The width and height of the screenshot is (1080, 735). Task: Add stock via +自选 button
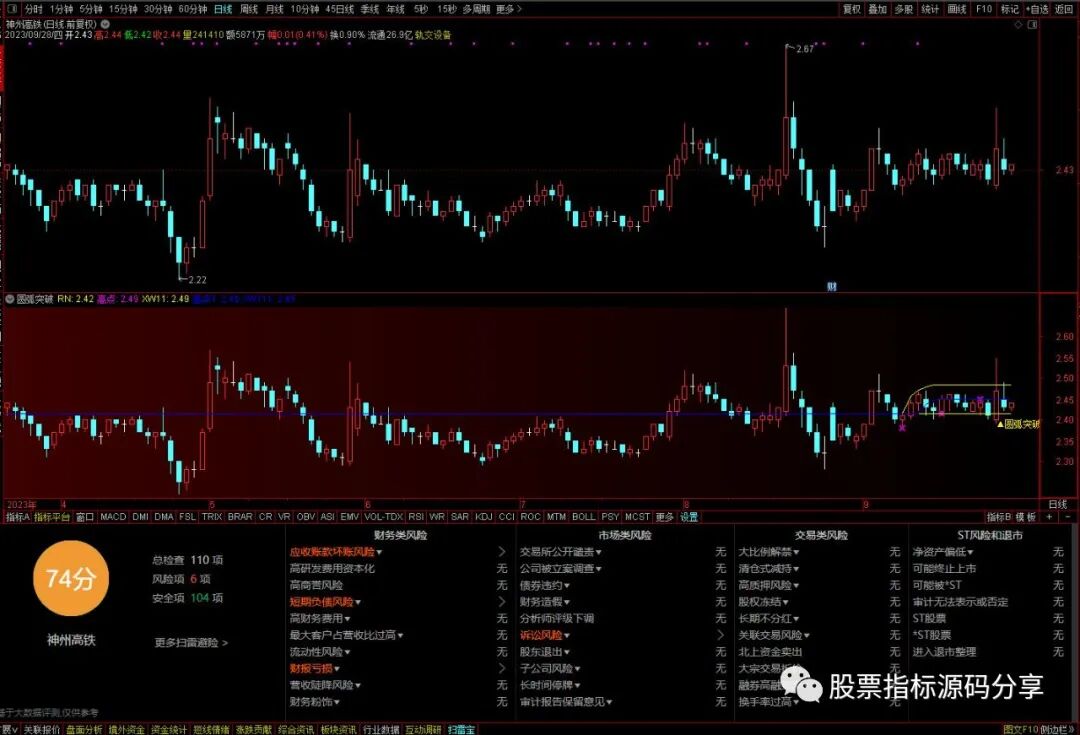[x=1037, y=9]
